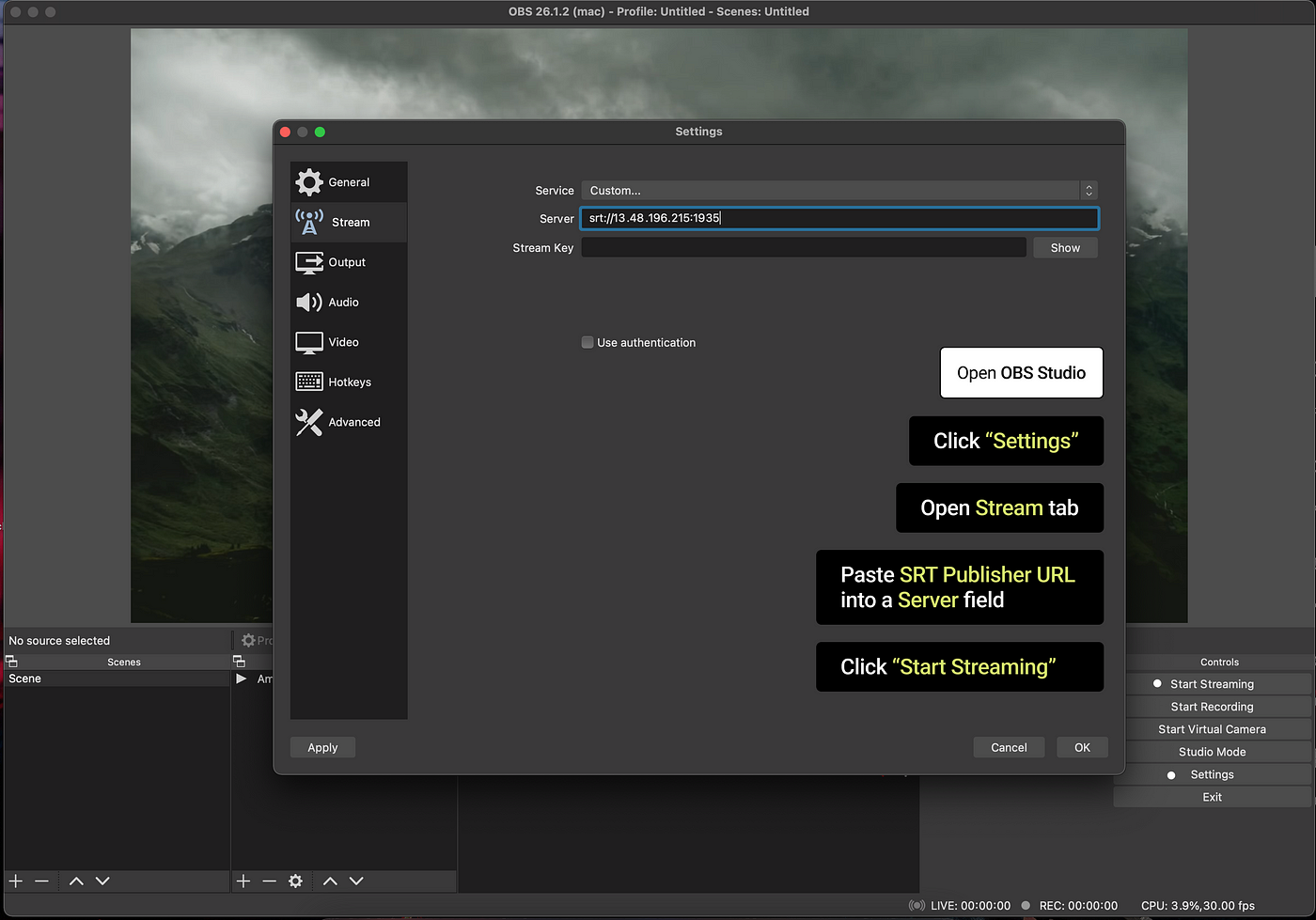The image size is (1316, 920).
Task: Click the Output label in settings sidebar
Action: [347, 262]
